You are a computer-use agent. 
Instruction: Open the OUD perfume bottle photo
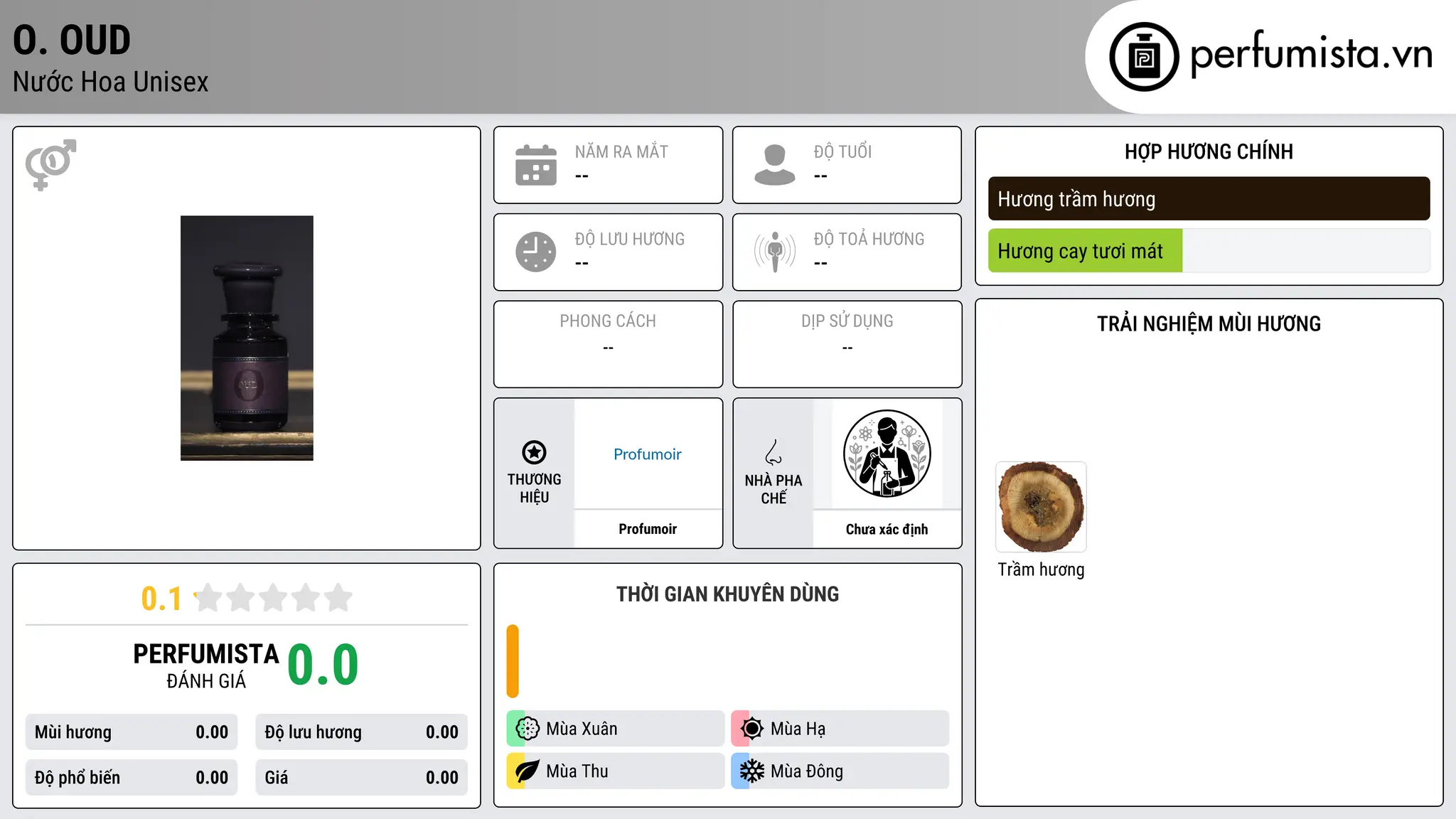pyautogui.click(x=247, y=338)
